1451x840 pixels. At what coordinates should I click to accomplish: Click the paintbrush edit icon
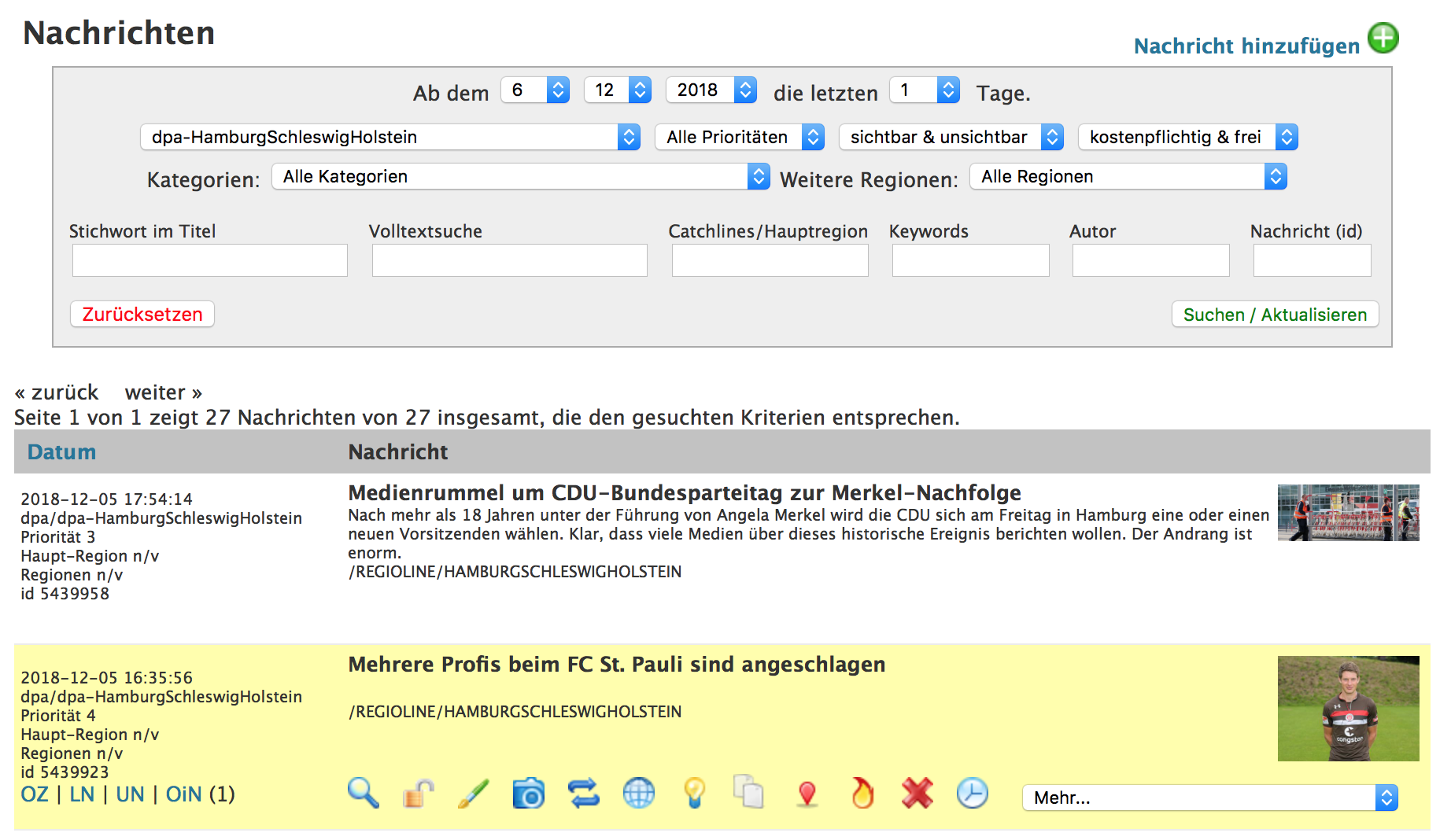(x=474, y=793)
